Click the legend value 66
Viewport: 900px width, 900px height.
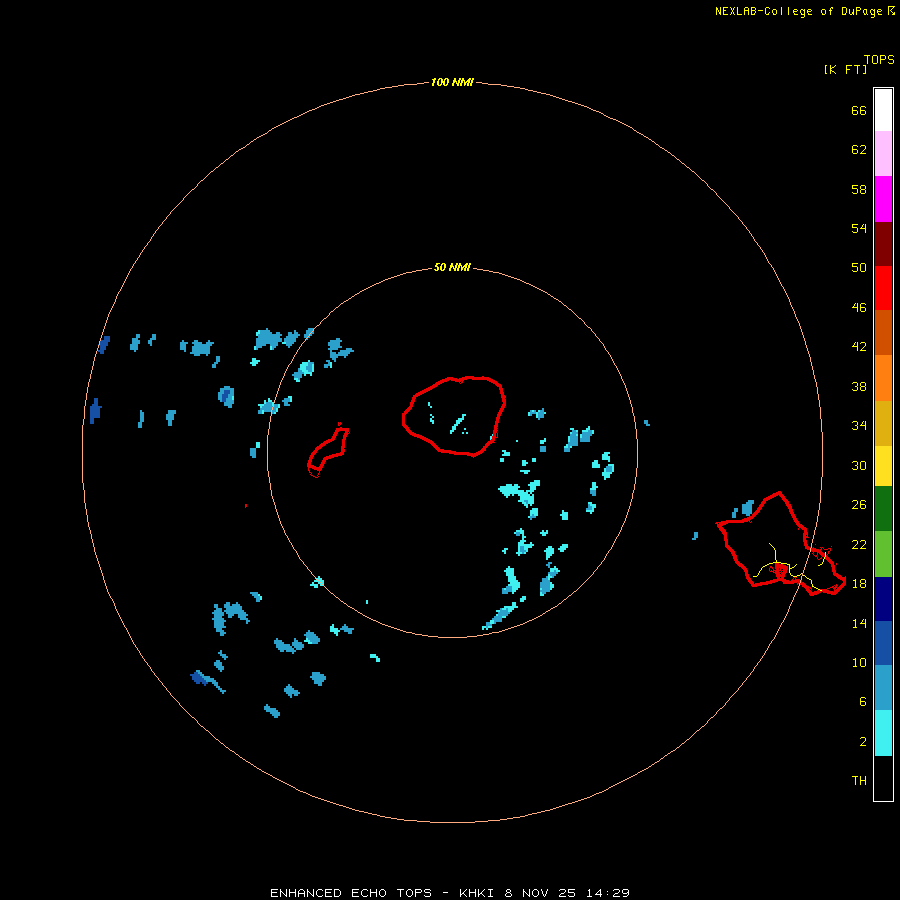[859, 110]
